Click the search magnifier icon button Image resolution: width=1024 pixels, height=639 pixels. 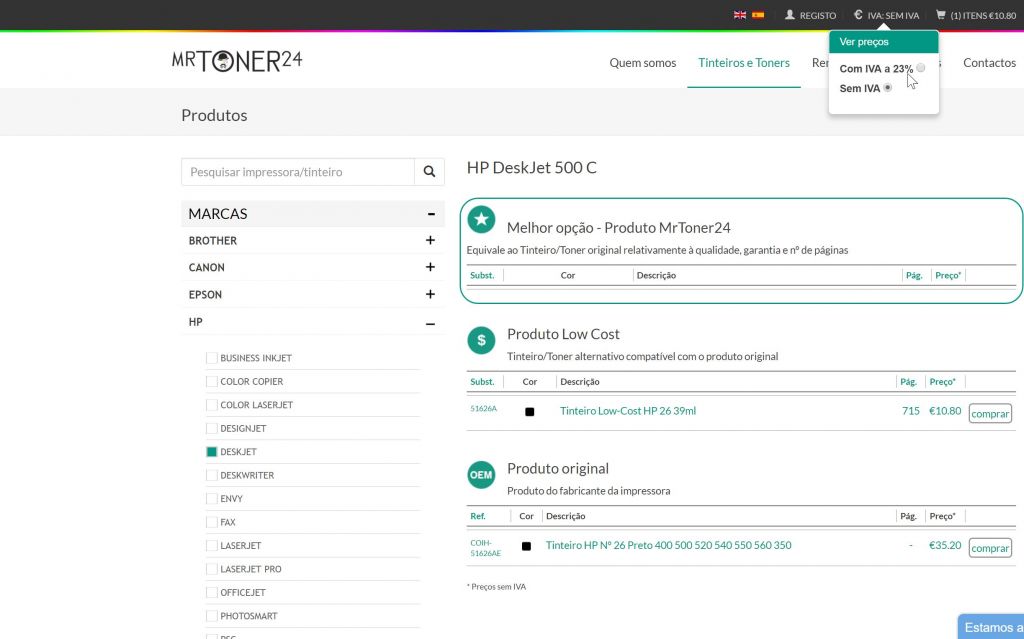point(429,172)
